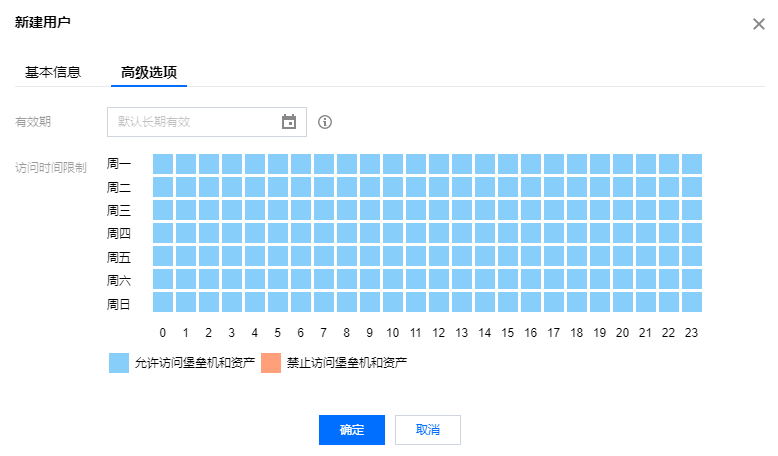
Task: Toggle the 周一 hour 23 time cell
Action: click(x=691, y=164)
